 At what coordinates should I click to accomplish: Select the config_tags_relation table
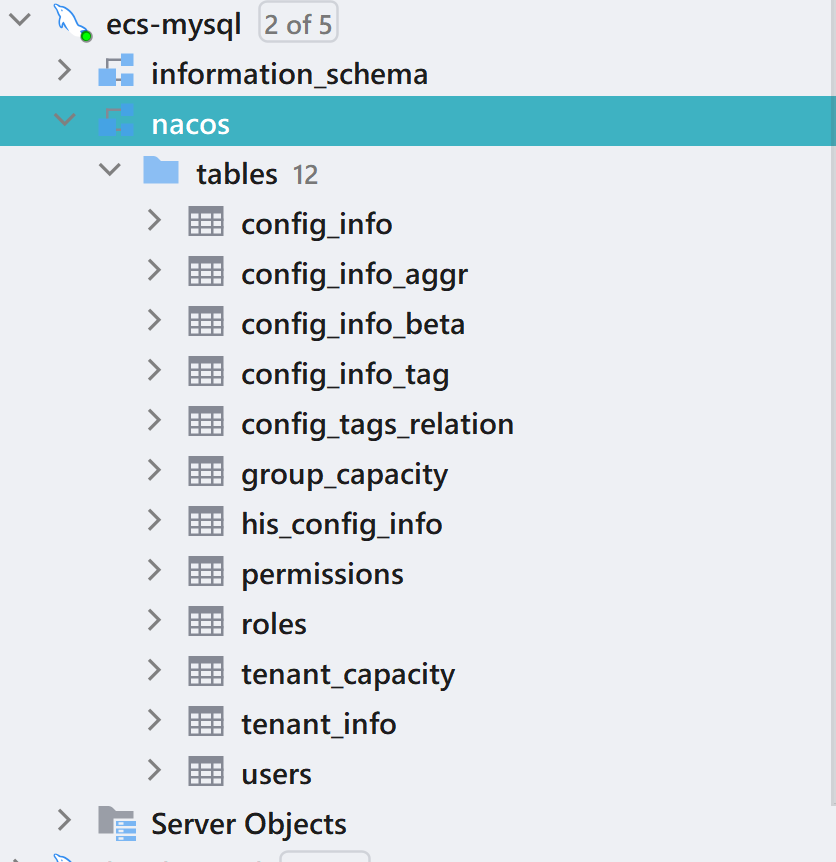click(x=377, y=424)
